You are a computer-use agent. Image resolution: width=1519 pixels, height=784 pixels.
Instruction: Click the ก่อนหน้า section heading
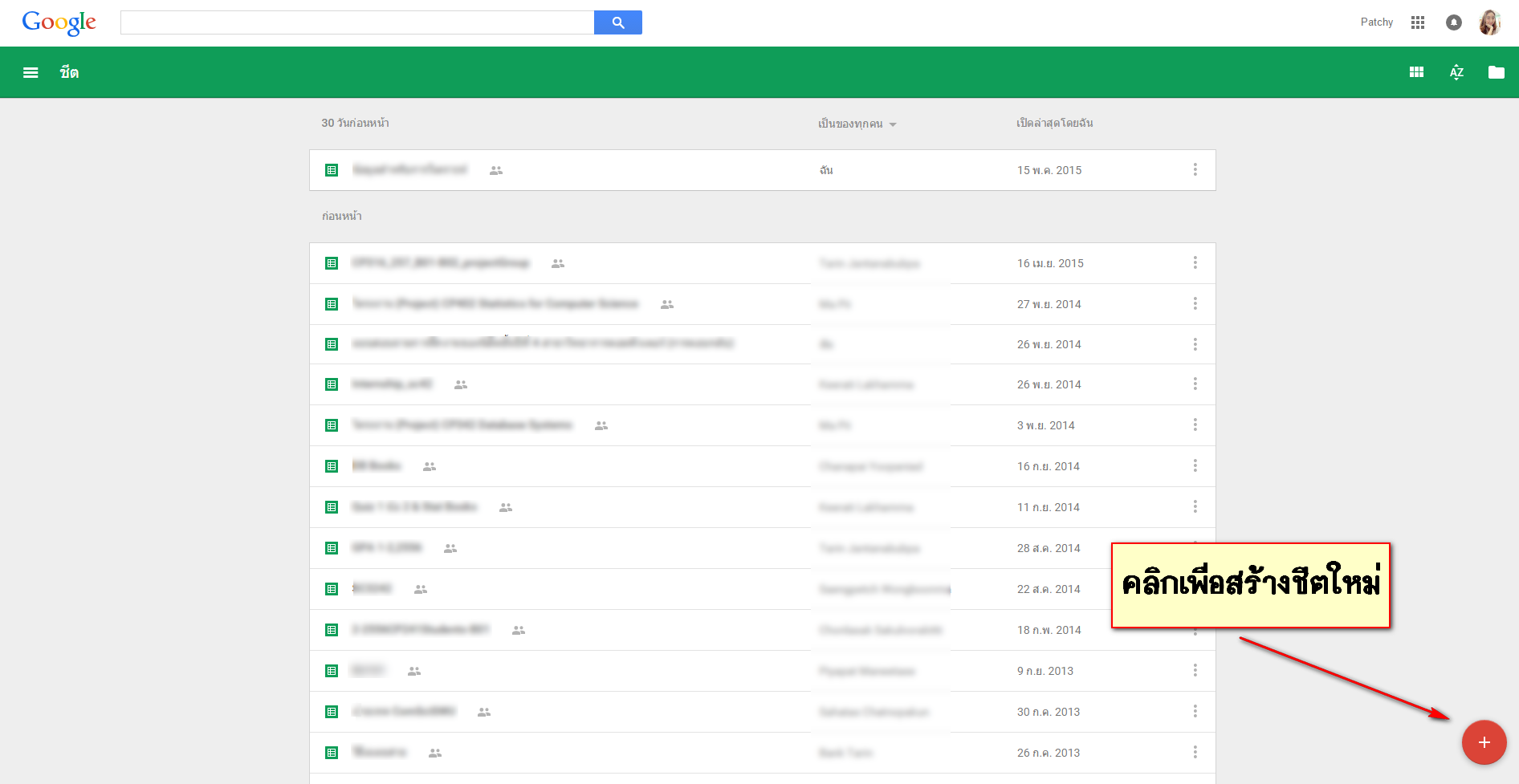pos(342,216)
